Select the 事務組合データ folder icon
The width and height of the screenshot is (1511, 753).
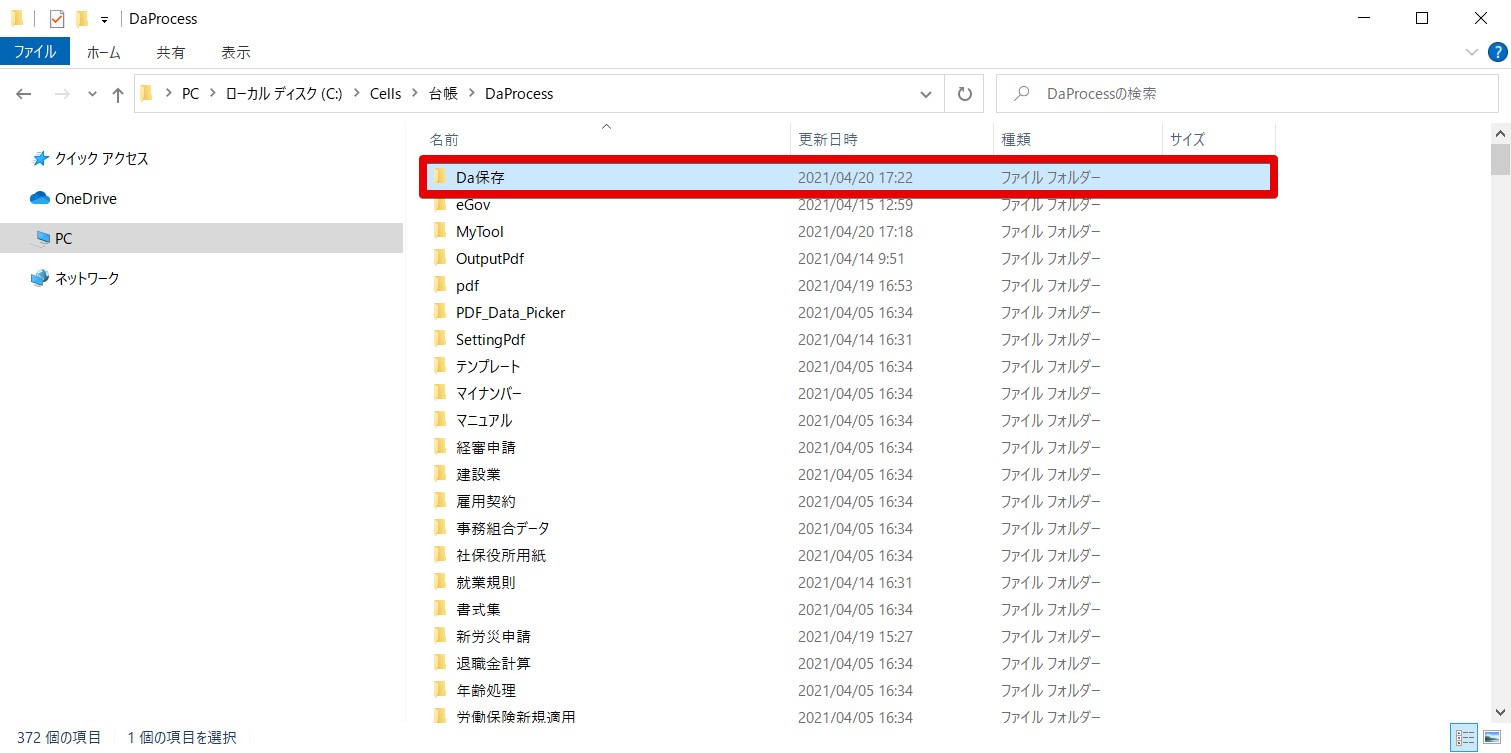440,528
